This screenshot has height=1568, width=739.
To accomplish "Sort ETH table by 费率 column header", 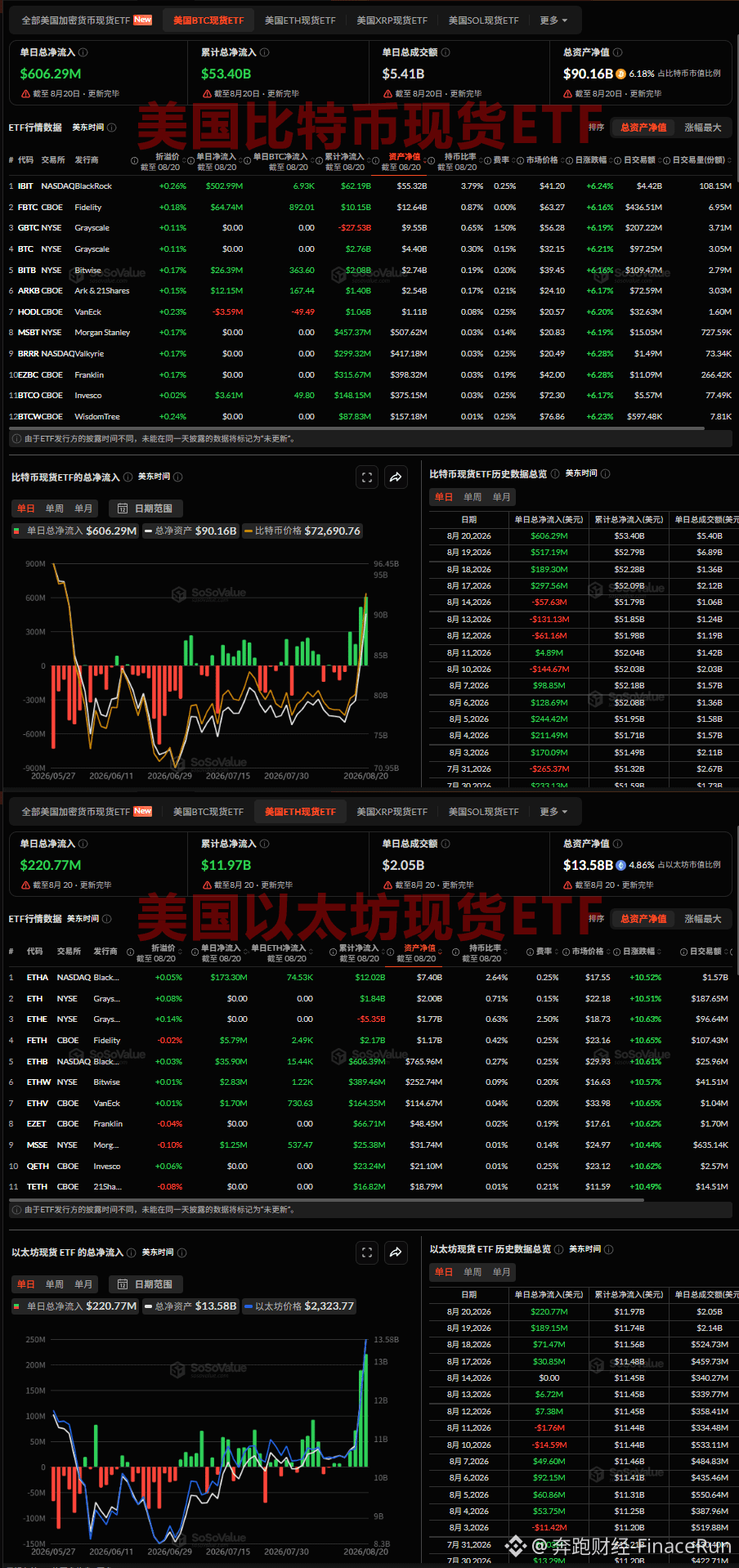I will point(544,952).
